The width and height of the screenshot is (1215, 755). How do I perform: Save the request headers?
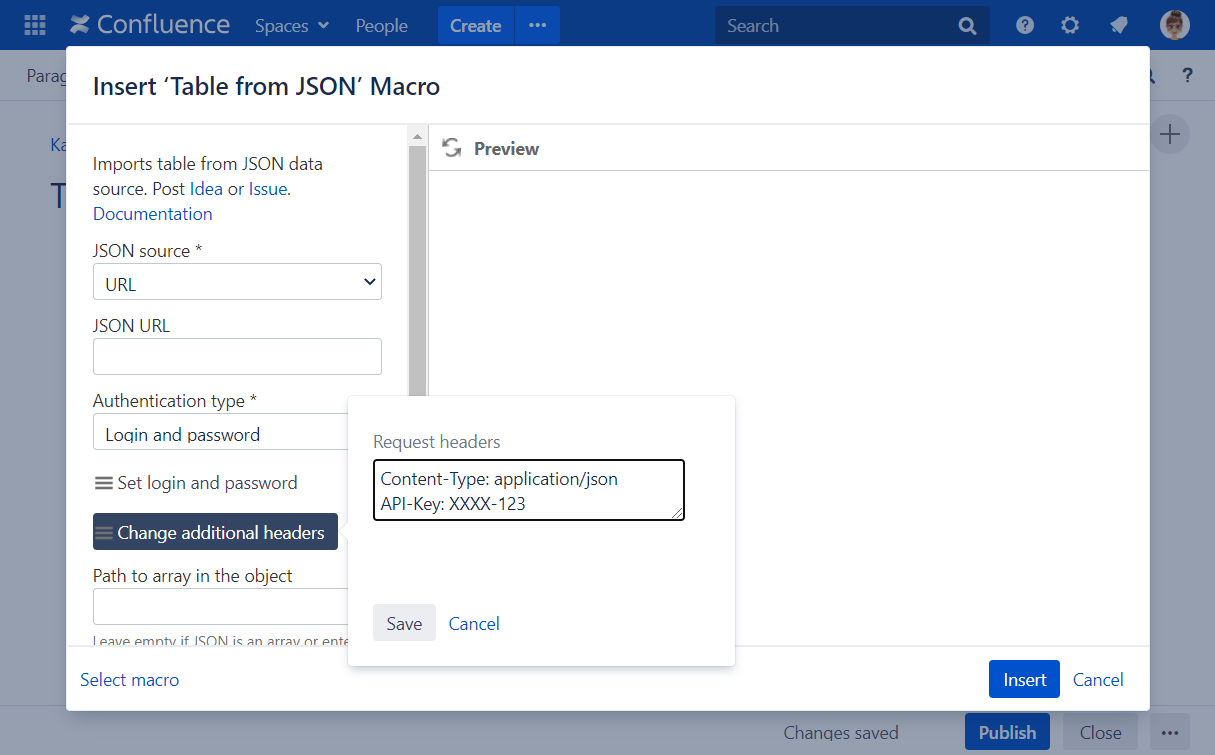pos(404,623)
